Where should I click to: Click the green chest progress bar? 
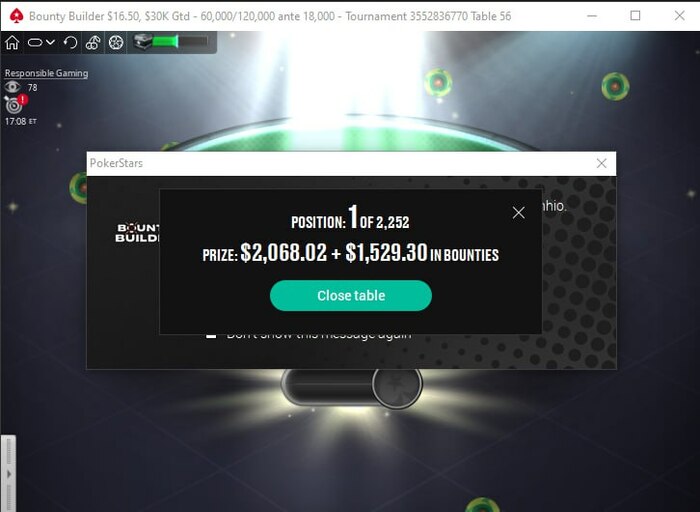[x=180, y=42]
